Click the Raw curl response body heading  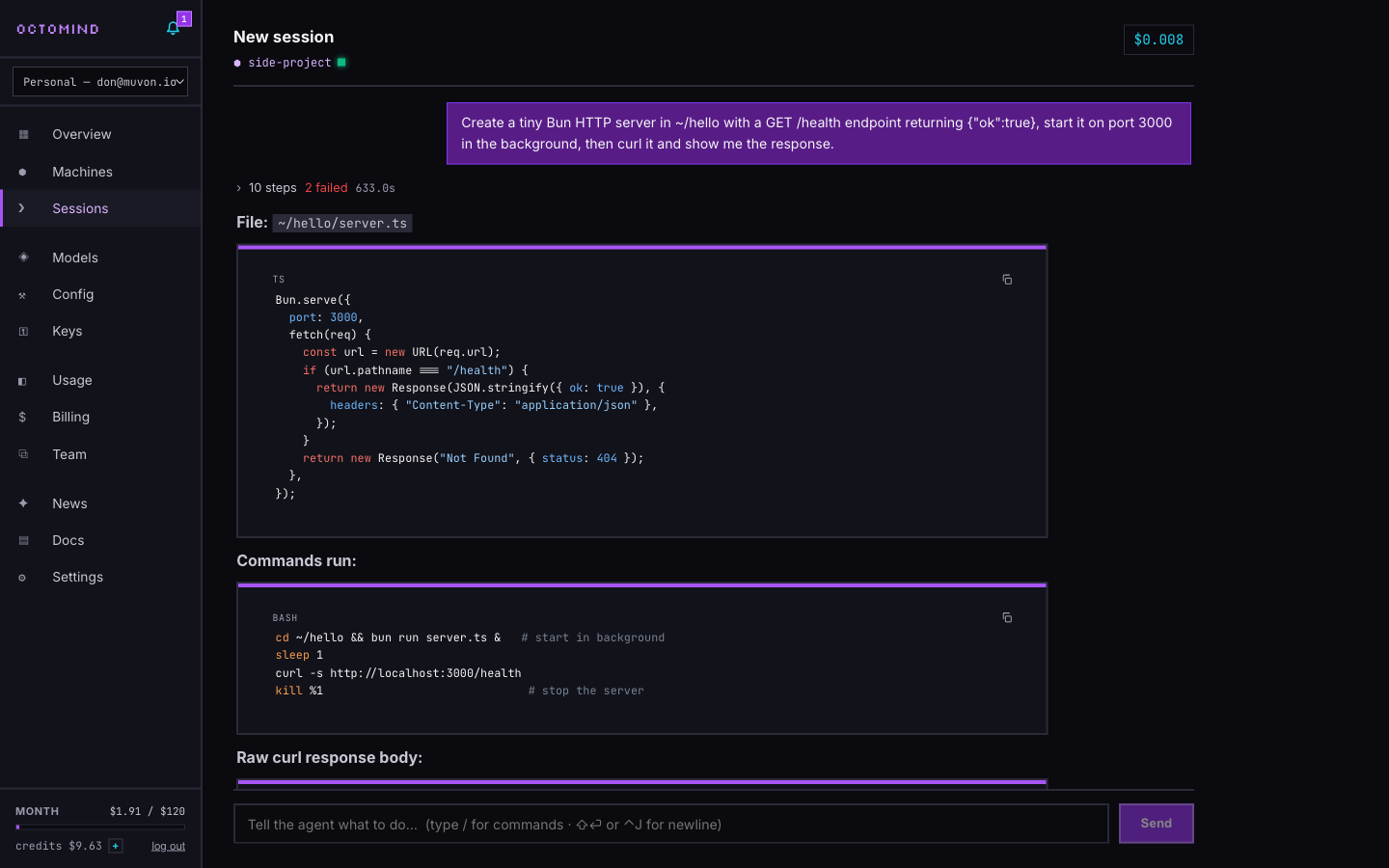coord(330,757)
